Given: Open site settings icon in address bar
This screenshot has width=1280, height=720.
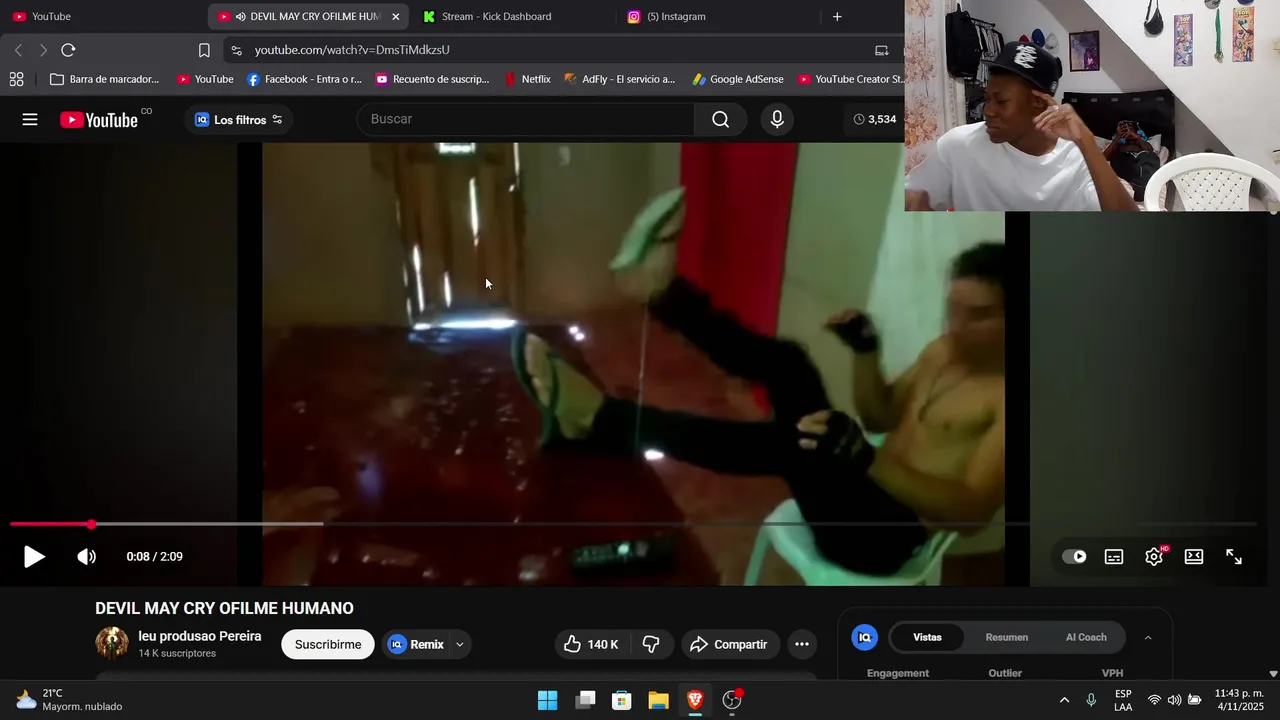Looking at the screenshot, I should click(x=236, y=50).
